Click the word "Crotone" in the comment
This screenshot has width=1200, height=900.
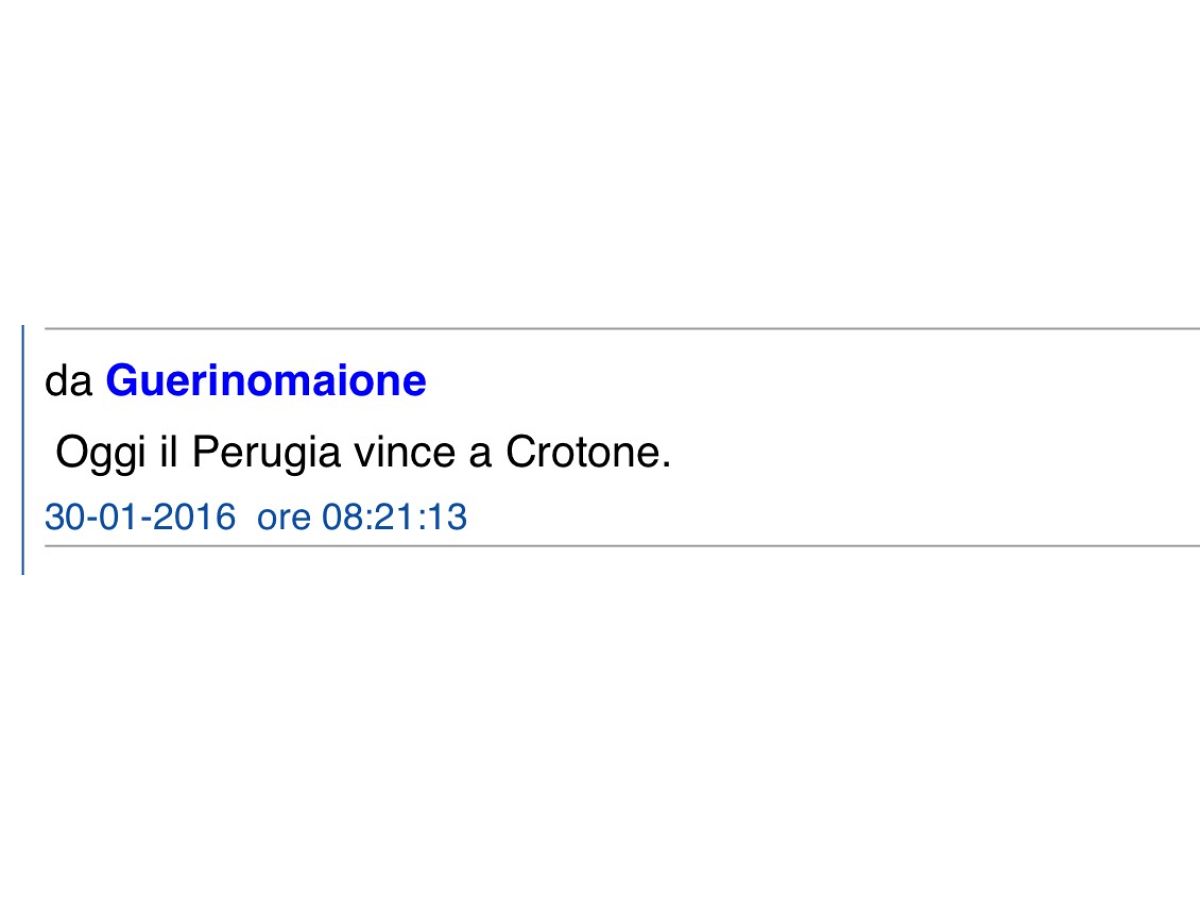click(x=583, y=454)
